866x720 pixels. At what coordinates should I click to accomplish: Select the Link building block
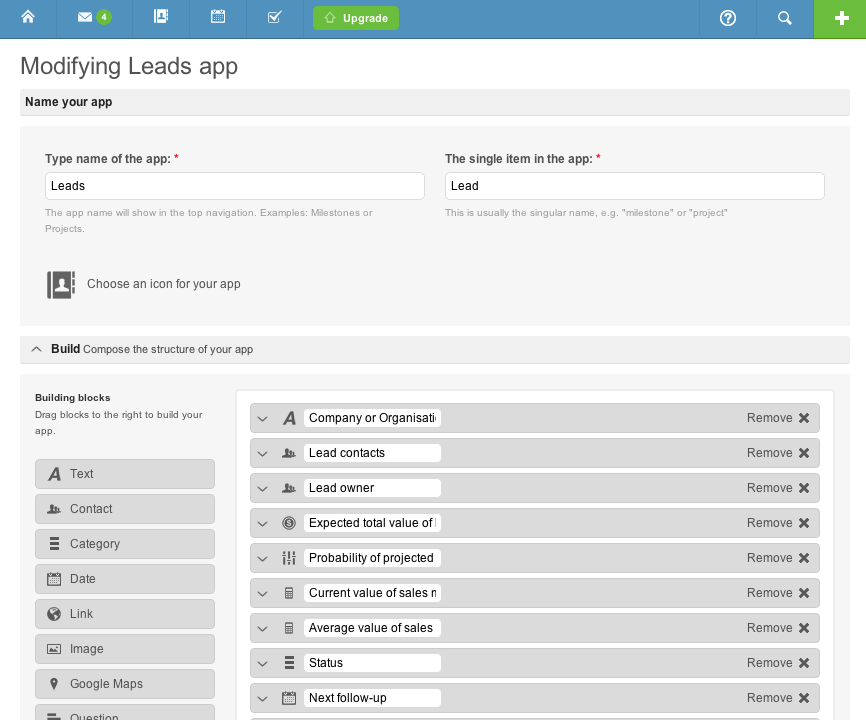tap(125, 614)
